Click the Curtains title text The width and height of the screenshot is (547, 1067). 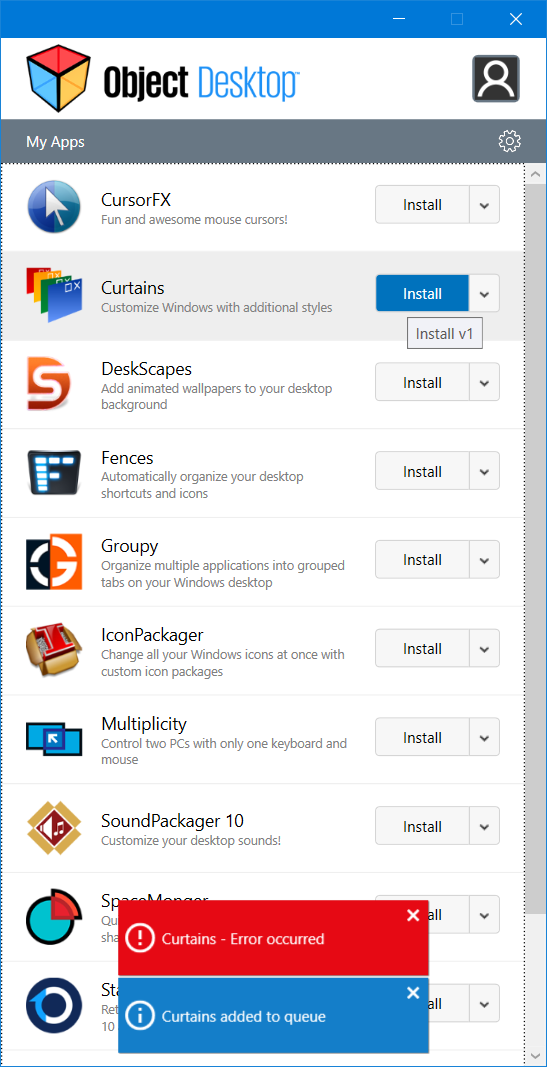133,289
